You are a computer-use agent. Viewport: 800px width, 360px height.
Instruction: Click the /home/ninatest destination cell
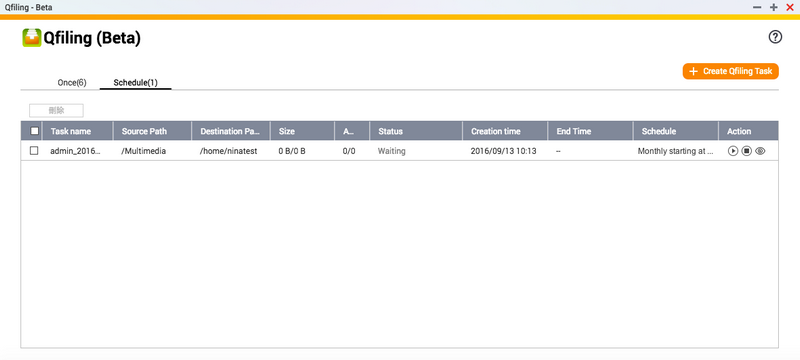pos(229,151)
